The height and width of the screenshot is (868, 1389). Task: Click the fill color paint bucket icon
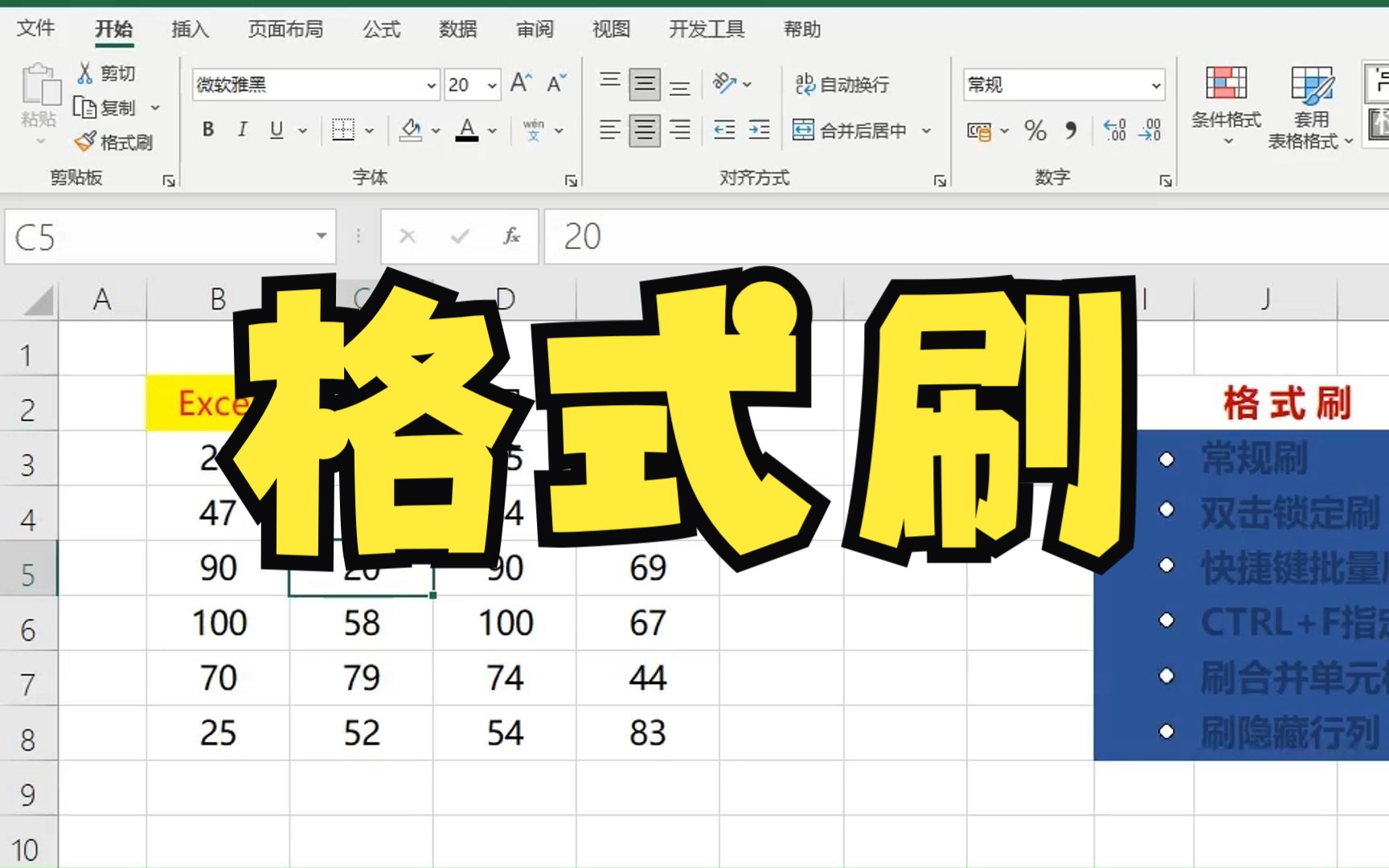(x=411, y=129)
